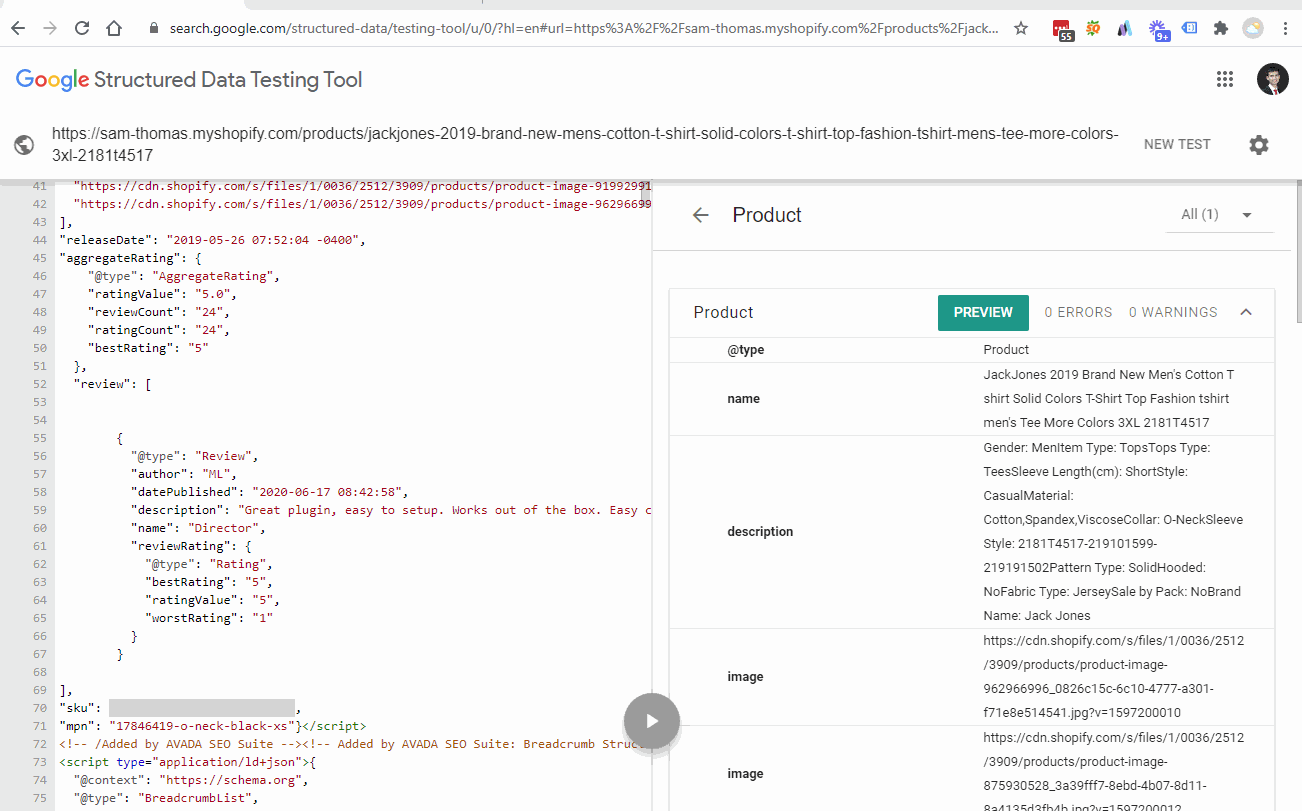Click the "sku" code line
The width and height of the screenshot is (1302, 811).
pyautogui.click(x=181, y=708)
